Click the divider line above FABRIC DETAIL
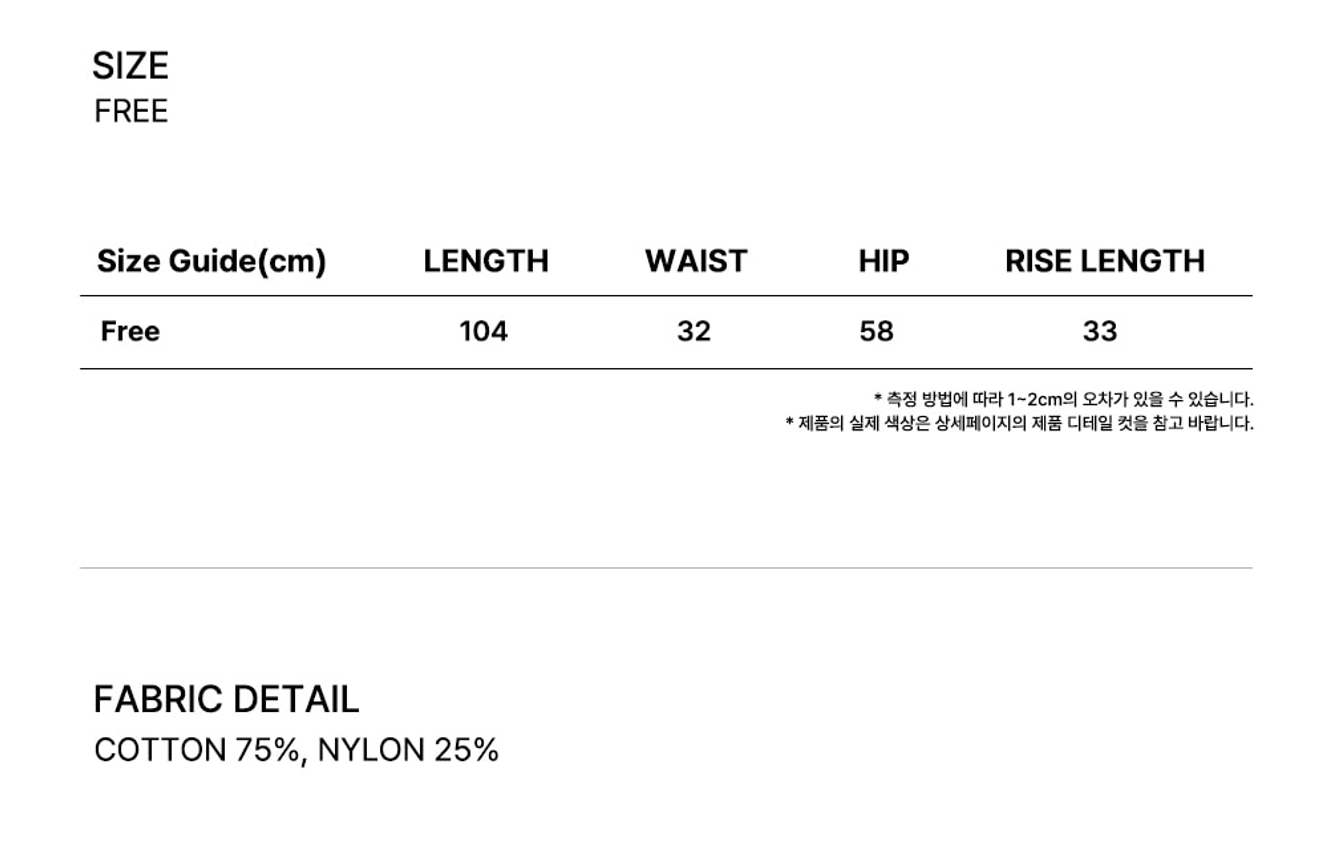This screenshot has width=1326, height=856. point(666,568)
